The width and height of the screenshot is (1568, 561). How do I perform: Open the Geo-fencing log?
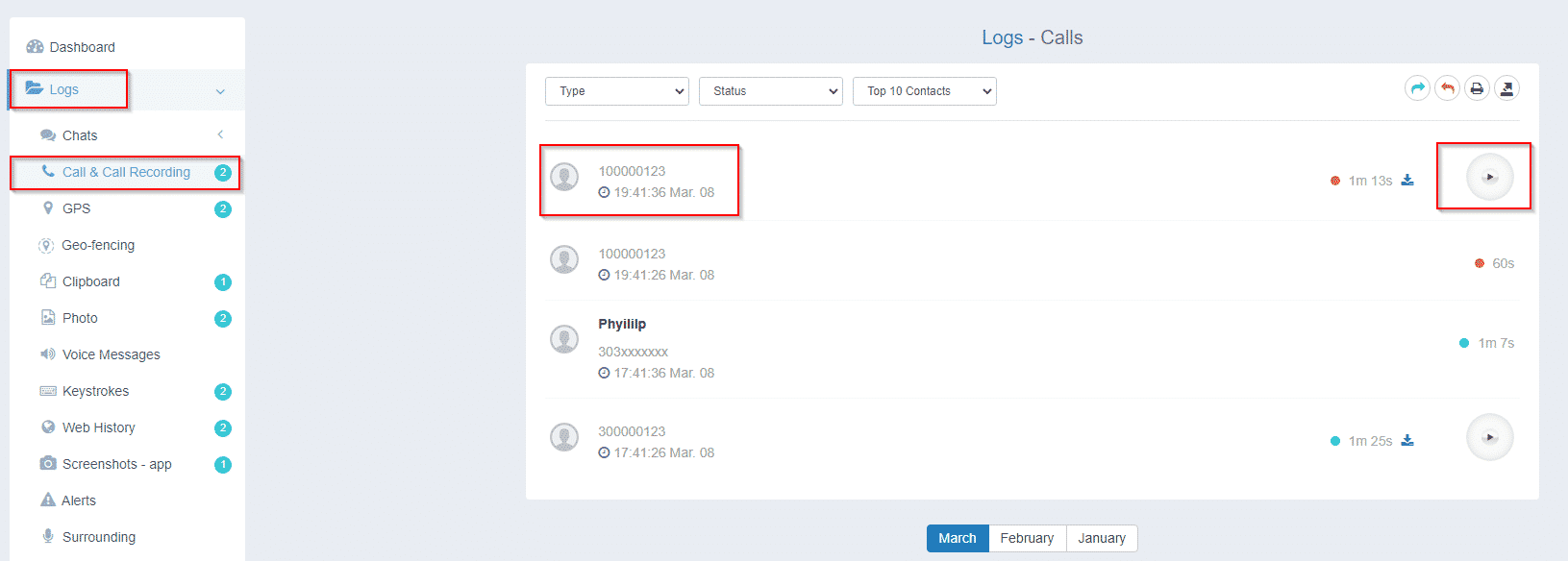(98, 245)
